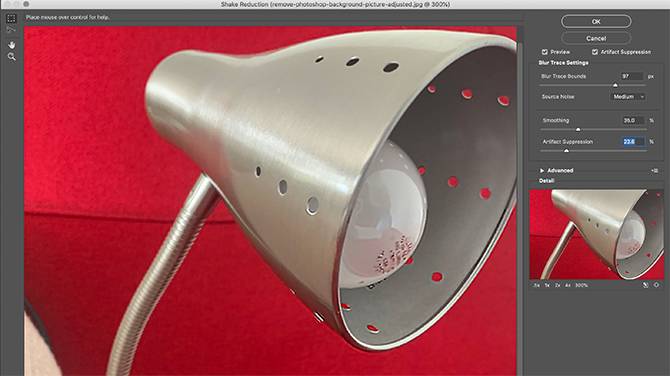The width and height of the screenshot is (670, 376).
Task: Click the 'Source Noise' label
Action: coord(558,97)
